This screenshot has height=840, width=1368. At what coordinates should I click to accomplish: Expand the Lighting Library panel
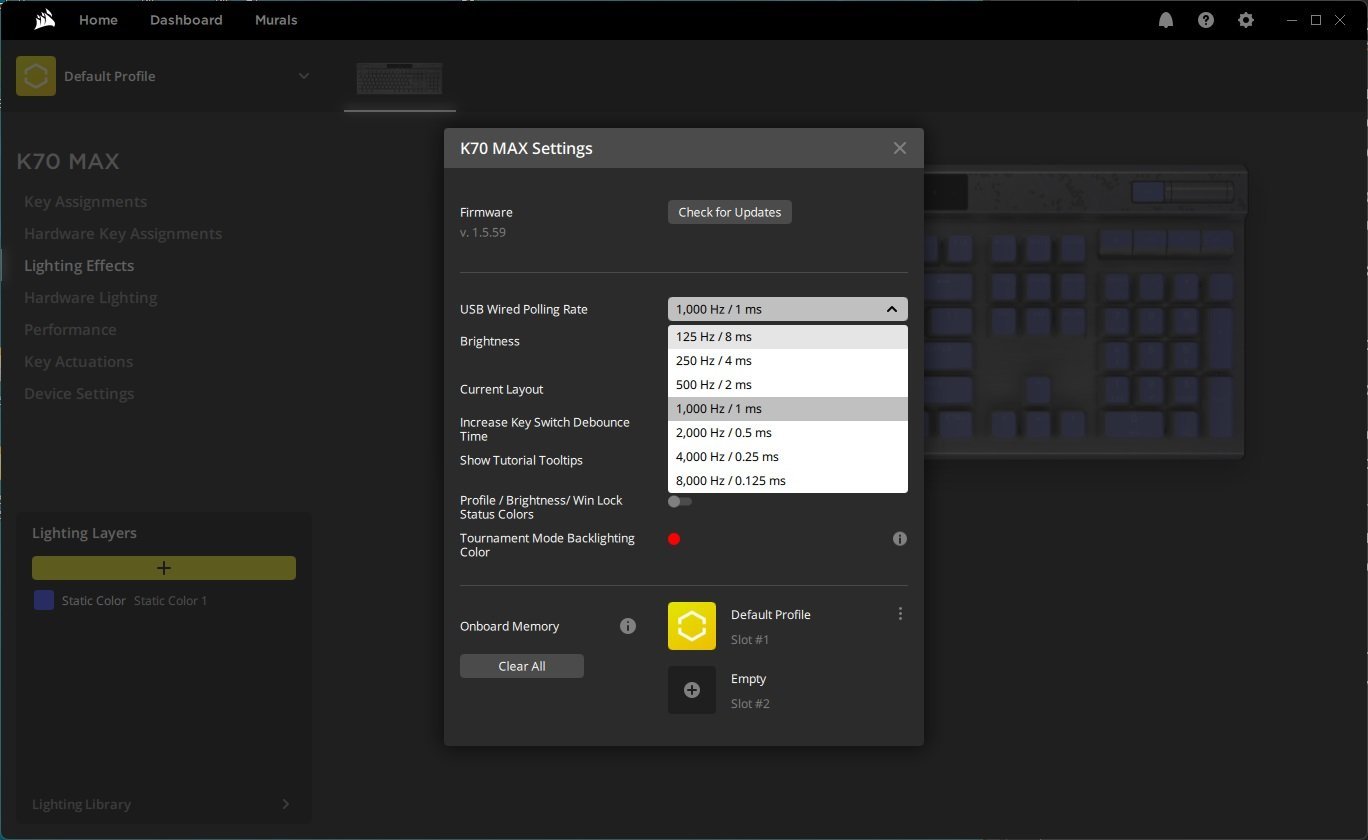pyautogui.click(x=286, y=804)
